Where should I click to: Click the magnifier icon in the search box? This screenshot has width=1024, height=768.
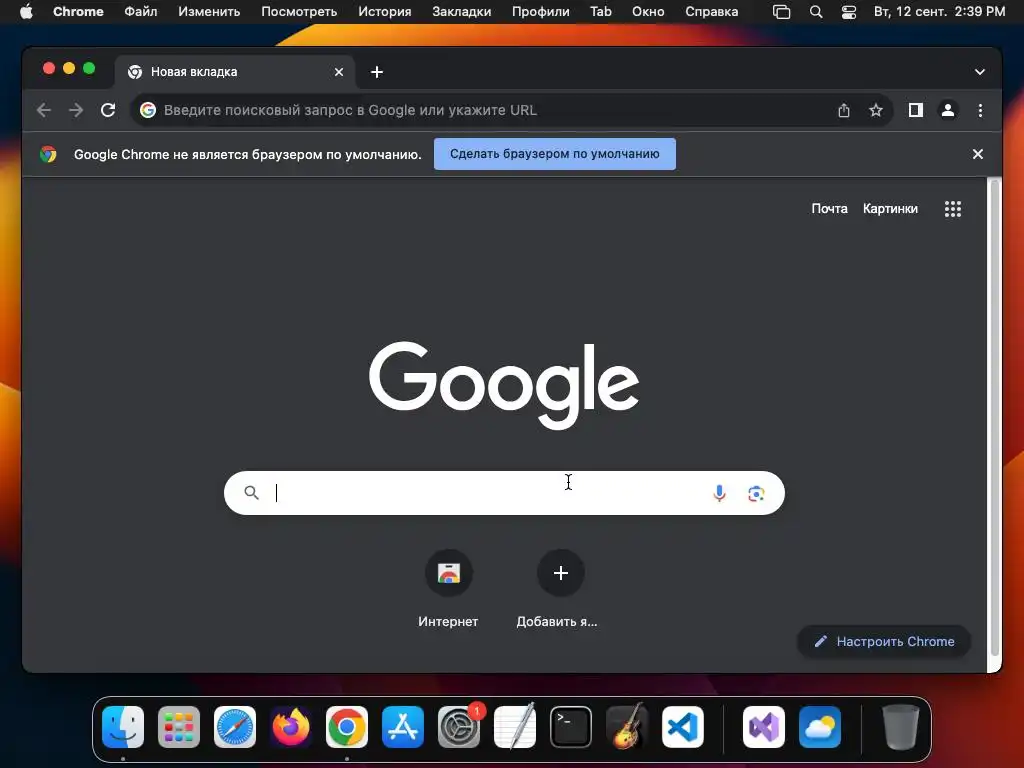click(x=251, y=492)
